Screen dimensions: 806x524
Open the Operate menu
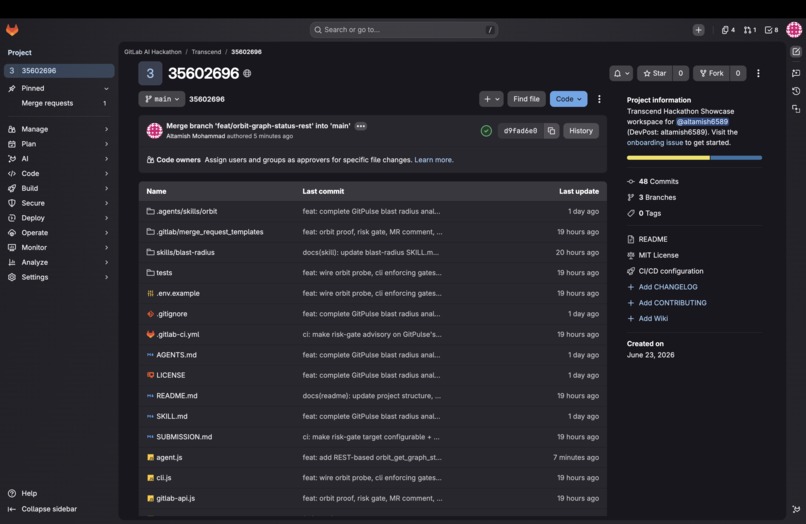pos(59,232)
